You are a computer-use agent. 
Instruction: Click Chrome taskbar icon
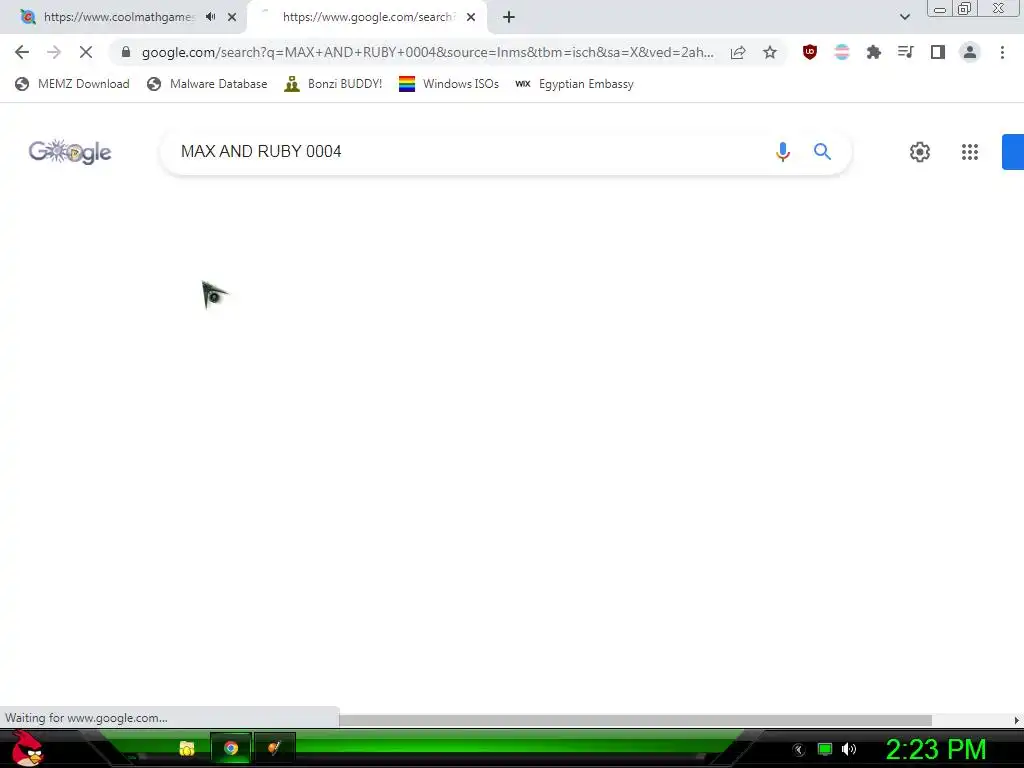(231, 748)
